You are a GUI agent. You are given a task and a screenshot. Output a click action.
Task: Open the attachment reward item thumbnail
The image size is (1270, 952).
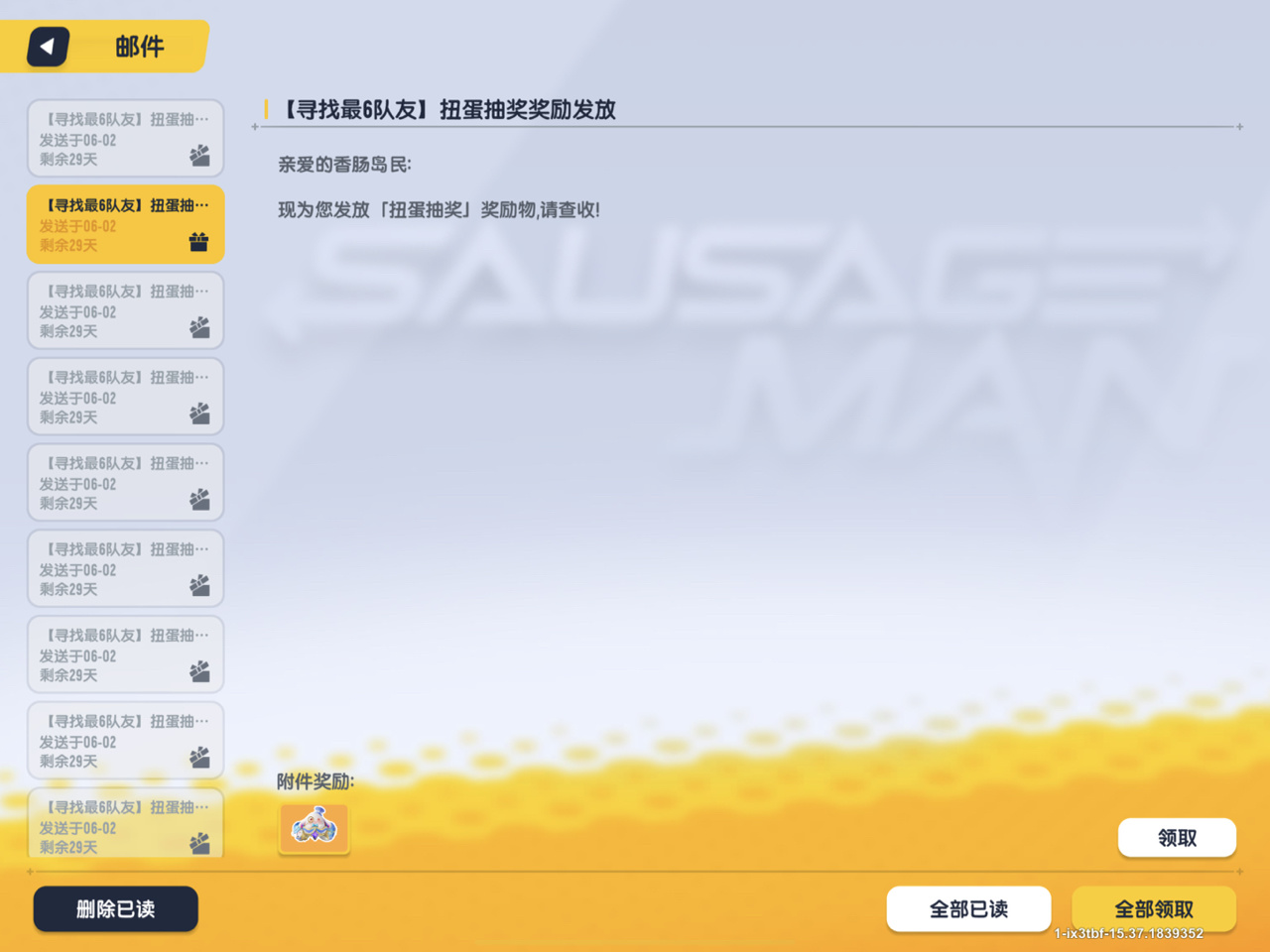click(x=314, y=827)
